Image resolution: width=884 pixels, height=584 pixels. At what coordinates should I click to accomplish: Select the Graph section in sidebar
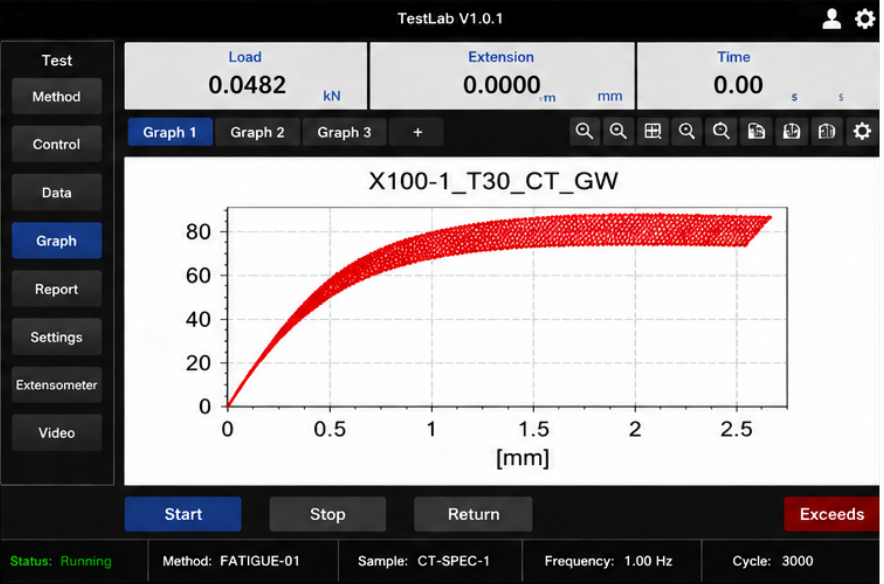click(x=56, y=241)
